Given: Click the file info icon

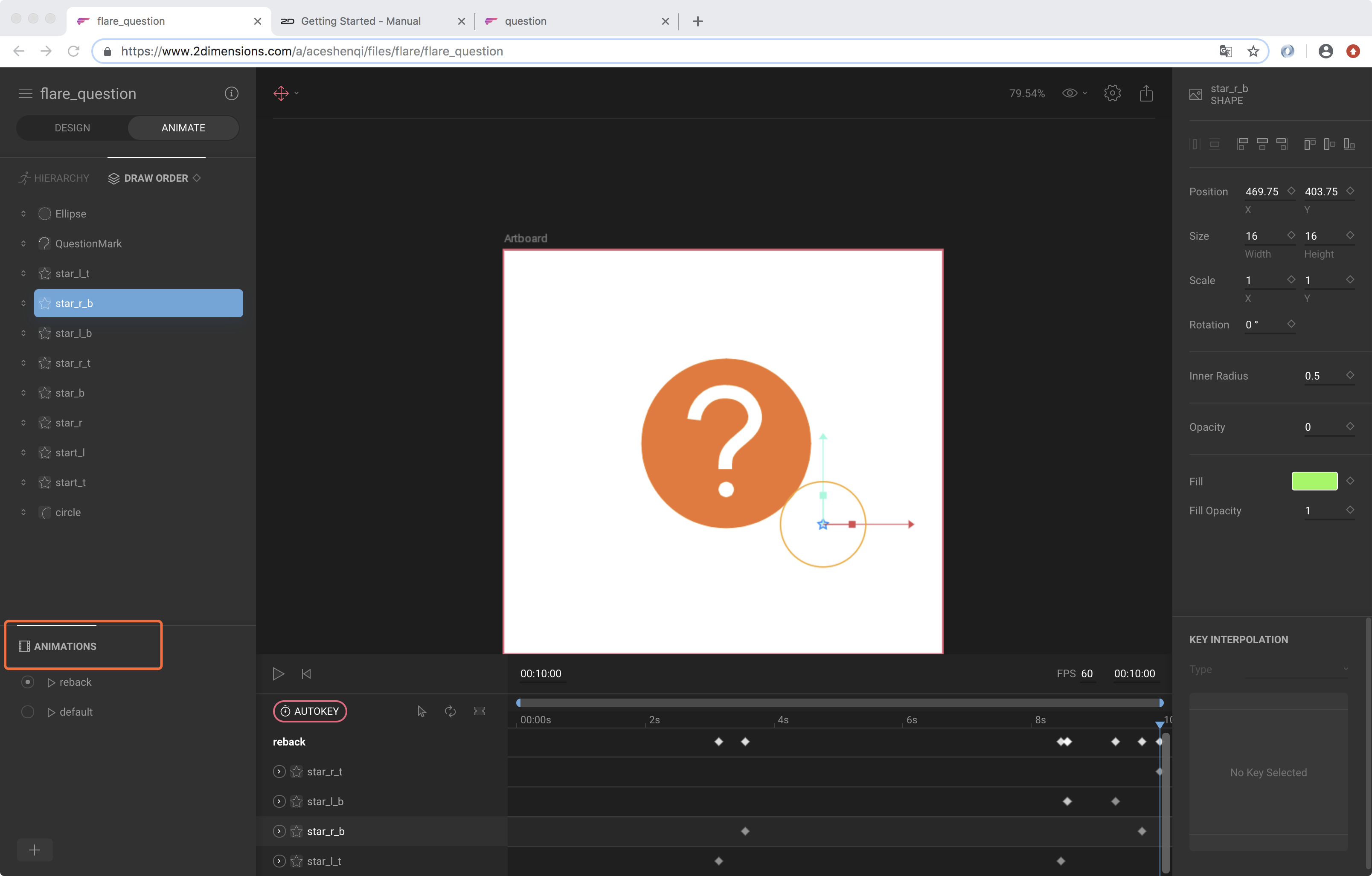Looking at the screenshot, I should coord(231,93).
